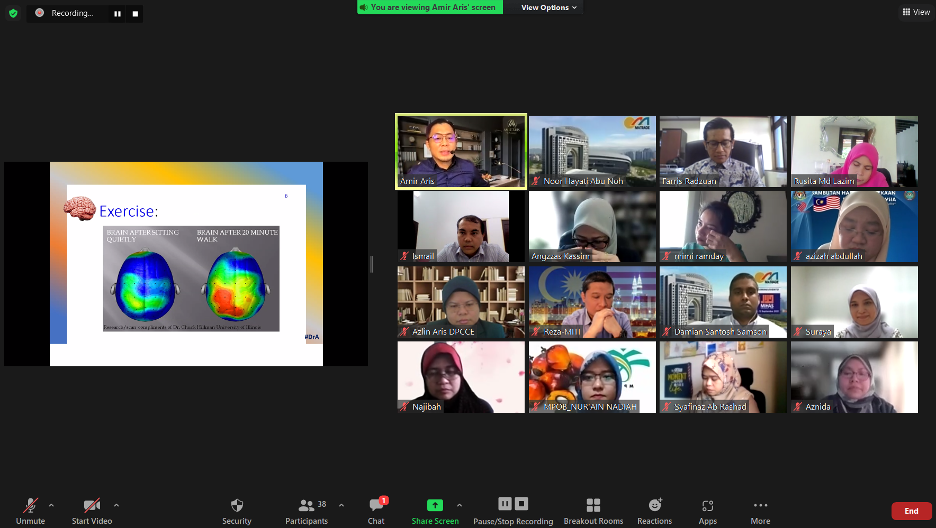Expand audio options arrow beside Unmute
Viewport: 936px width, 528px height.
pyautogui.click(x=52, y=505)
